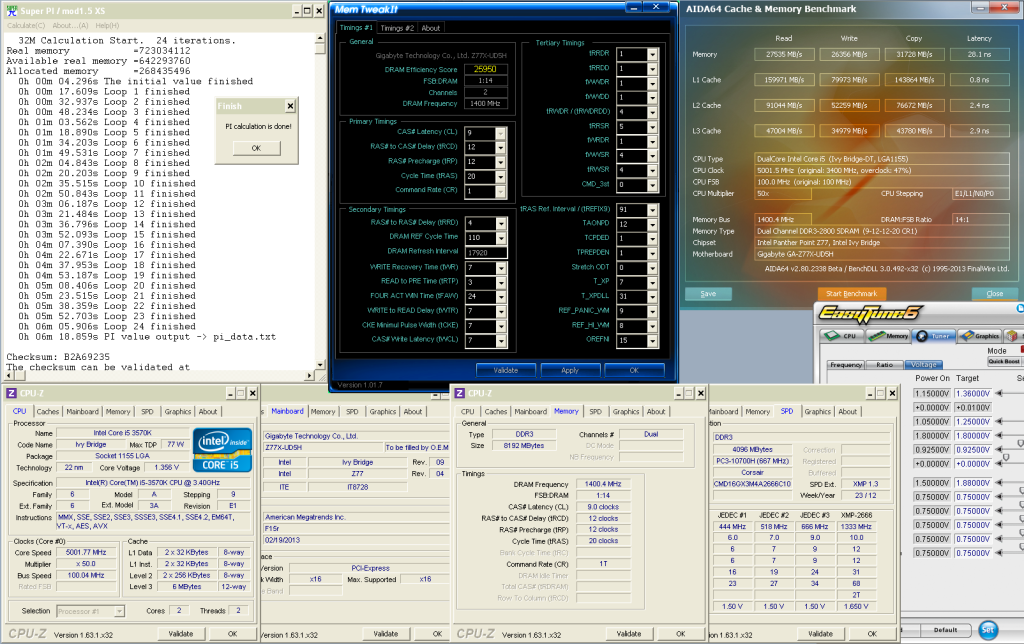Open the TAONPD dropdown in MemTweakIt
This screenshot has width=1024, height=644.
[652, 225]
